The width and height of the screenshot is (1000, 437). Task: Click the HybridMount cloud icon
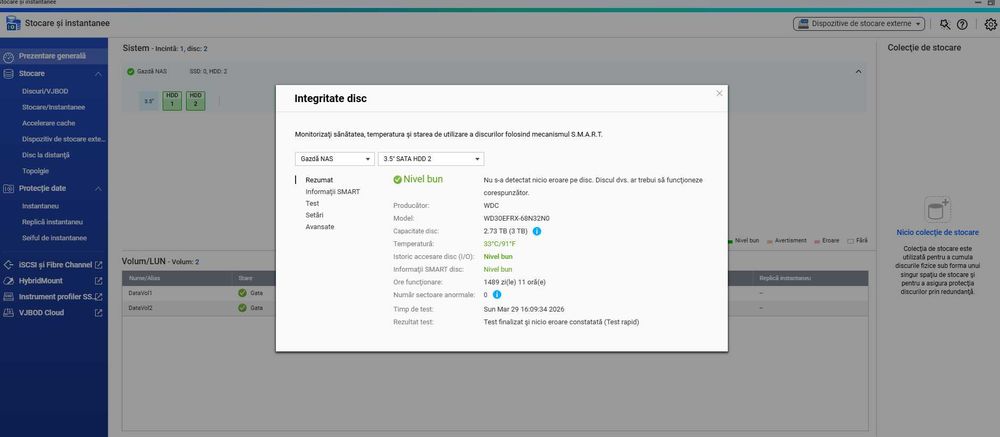click(8, 281)
